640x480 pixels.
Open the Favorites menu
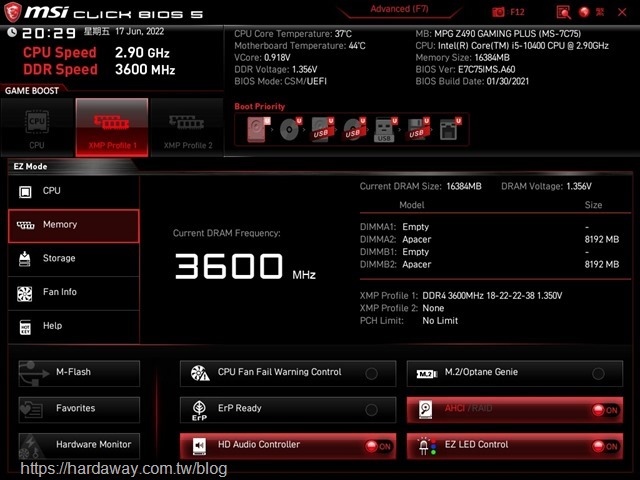click(79, 409)
